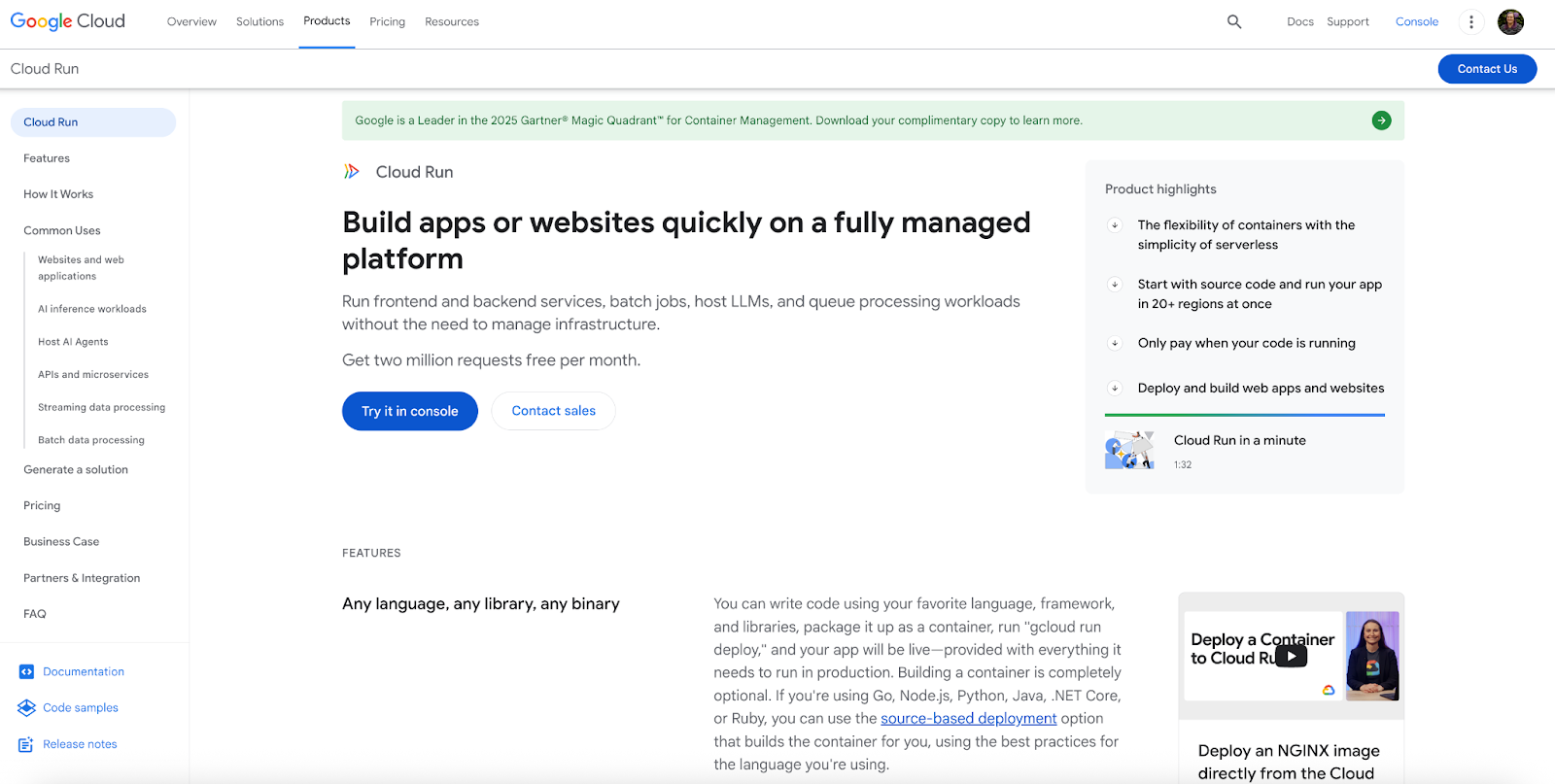The height and width of the screenshot is (784, 1555).
Task: Open the three-dot more options menu
Action: [x=1471, y=21]
